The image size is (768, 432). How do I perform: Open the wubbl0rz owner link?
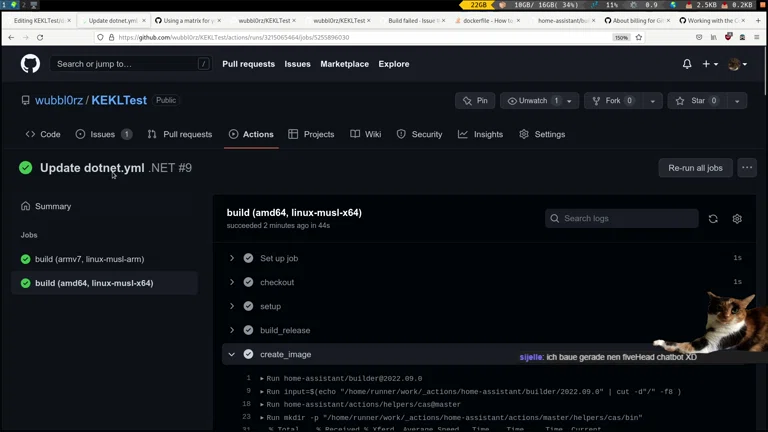click(x=59, y=100)
